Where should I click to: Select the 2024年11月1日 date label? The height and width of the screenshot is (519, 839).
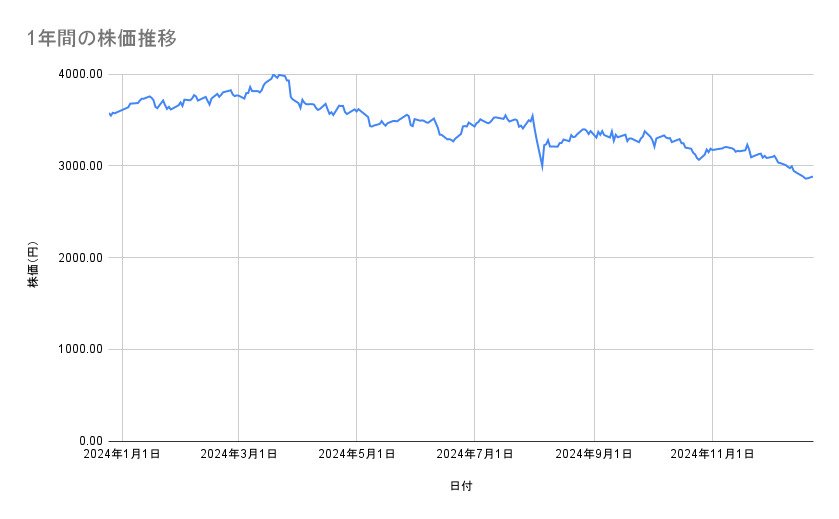[712, 454]
